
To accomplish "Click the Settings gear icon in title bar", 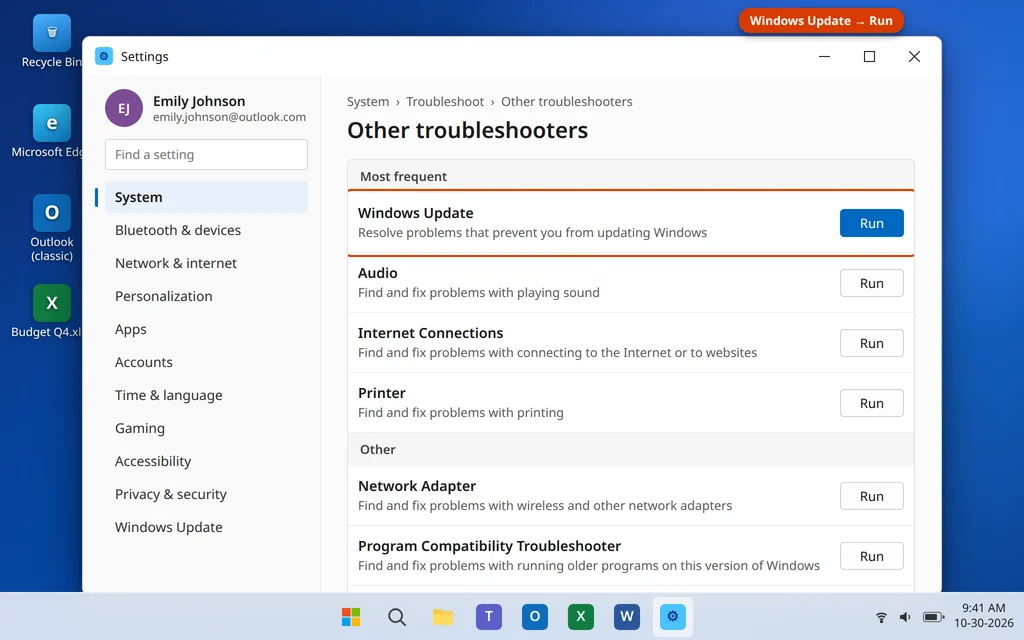I will point(104,56).
